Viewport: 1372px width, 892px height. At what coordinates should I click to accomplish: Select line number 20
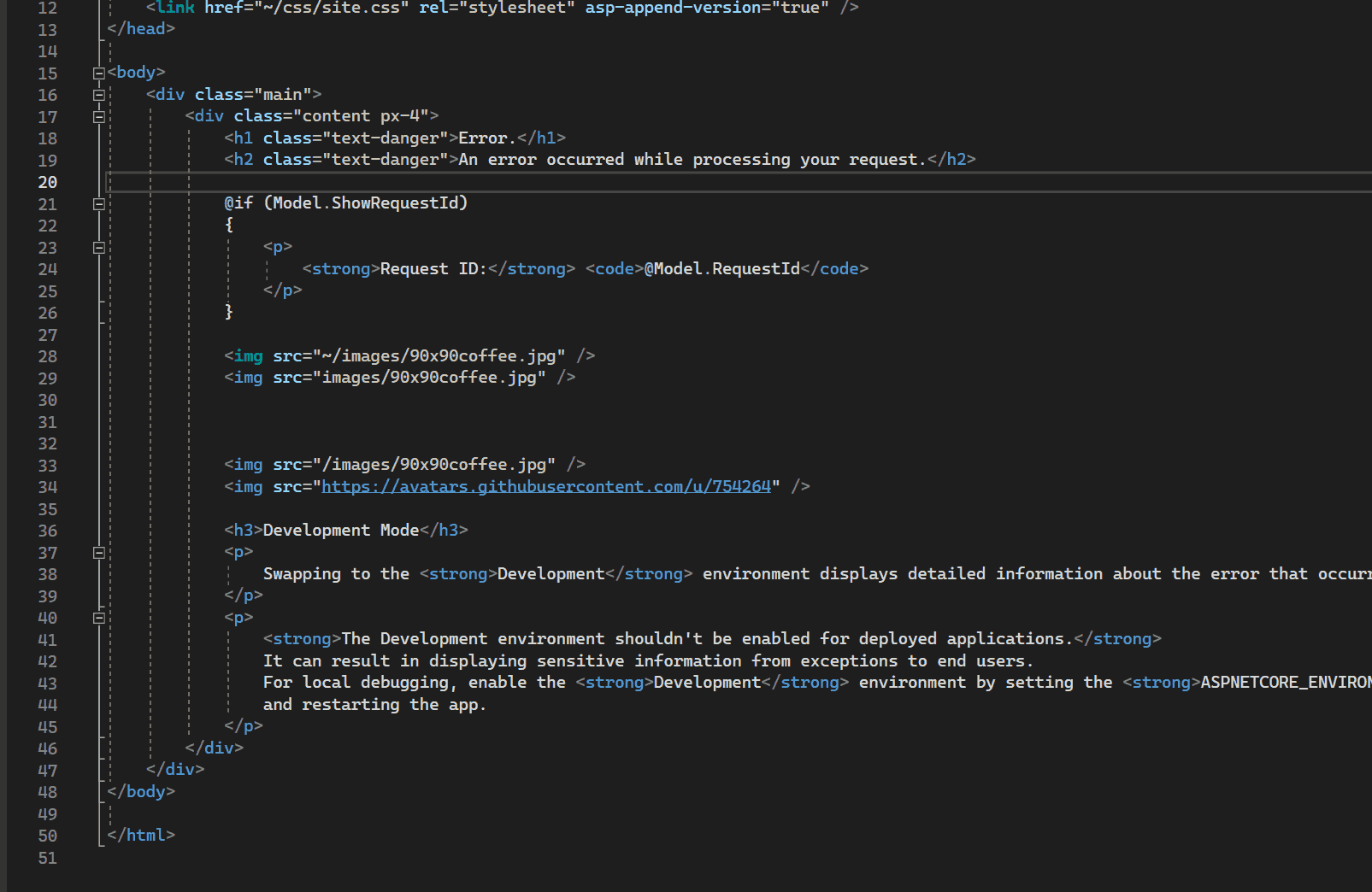47,182
